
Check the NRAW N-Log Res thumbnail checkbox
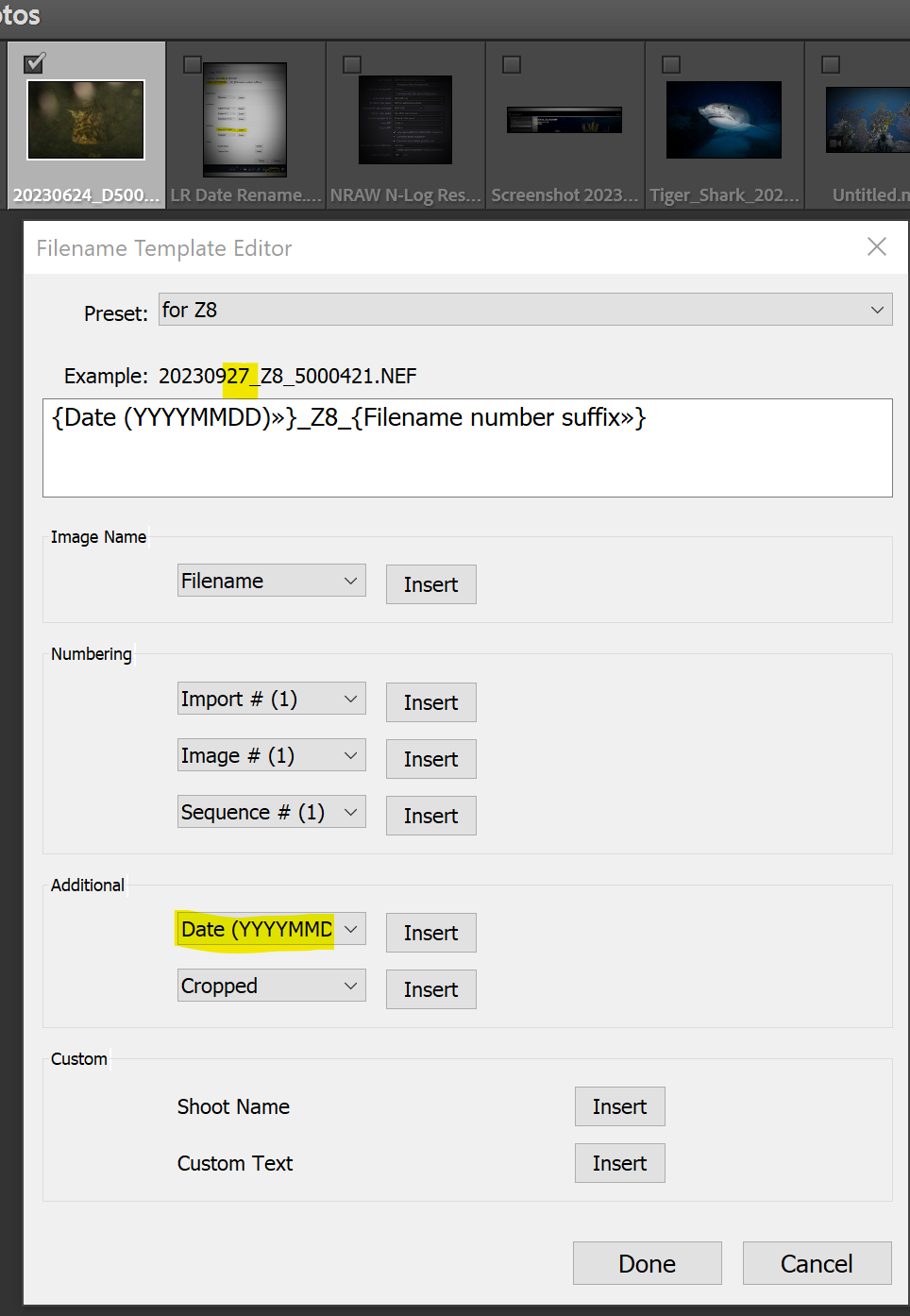(352, 64)
